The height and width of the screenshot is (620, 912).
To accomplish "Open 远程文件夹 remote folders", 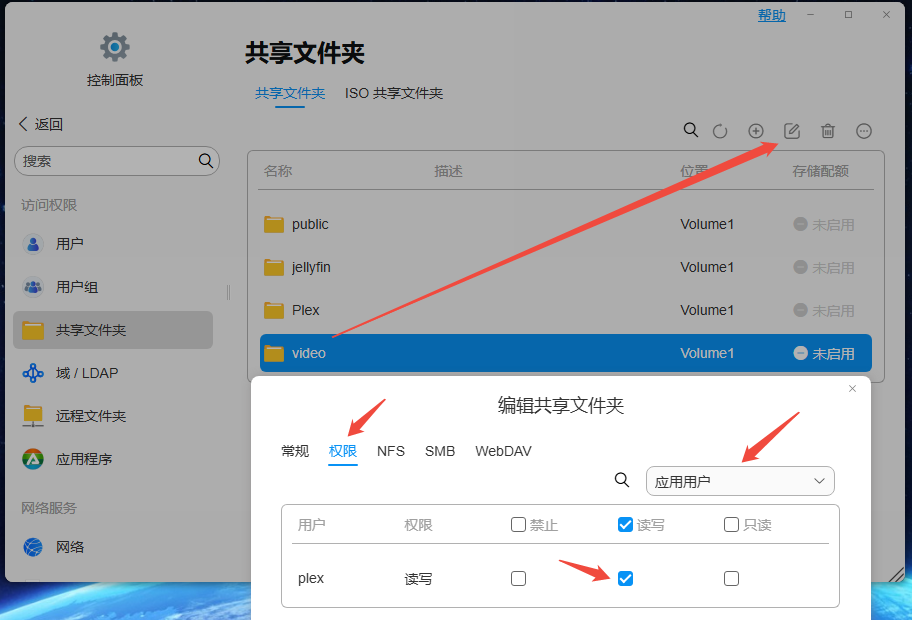I will [112, 416].
